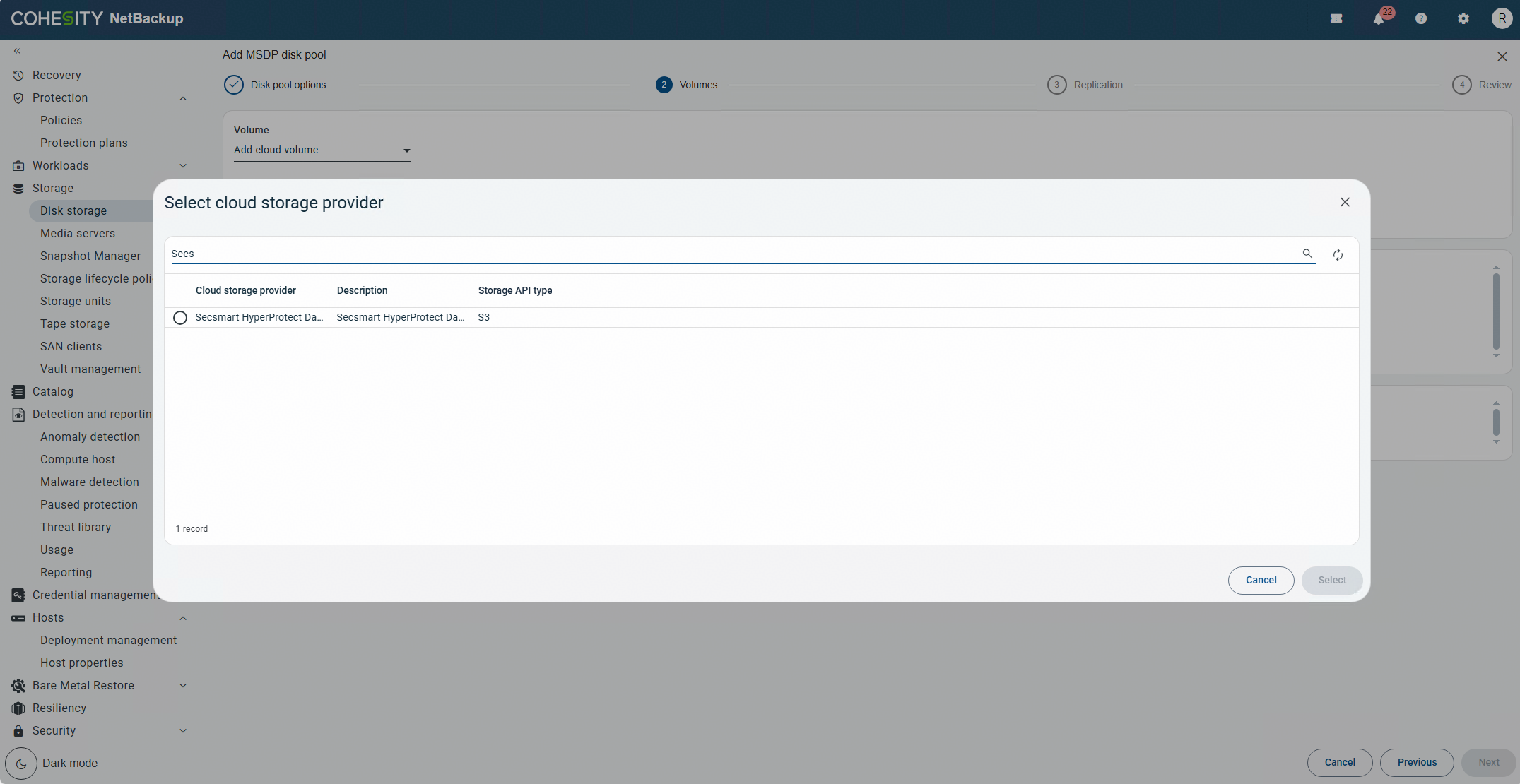1520x784 pixels.
Task: Sort by Storage API type column
Action: 515,290
